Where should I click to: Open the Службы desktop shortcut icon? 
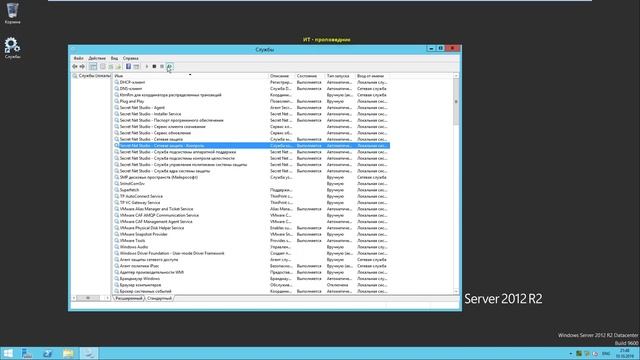pos(12,48)
